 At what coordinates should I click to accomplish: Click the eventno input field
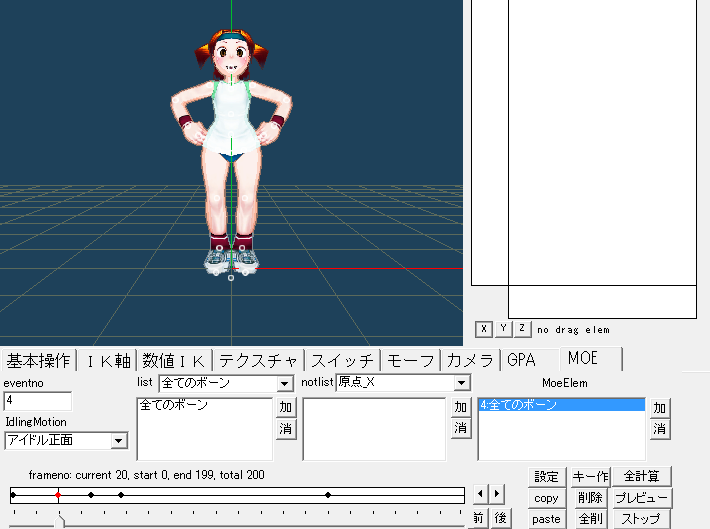pos(38,401)
